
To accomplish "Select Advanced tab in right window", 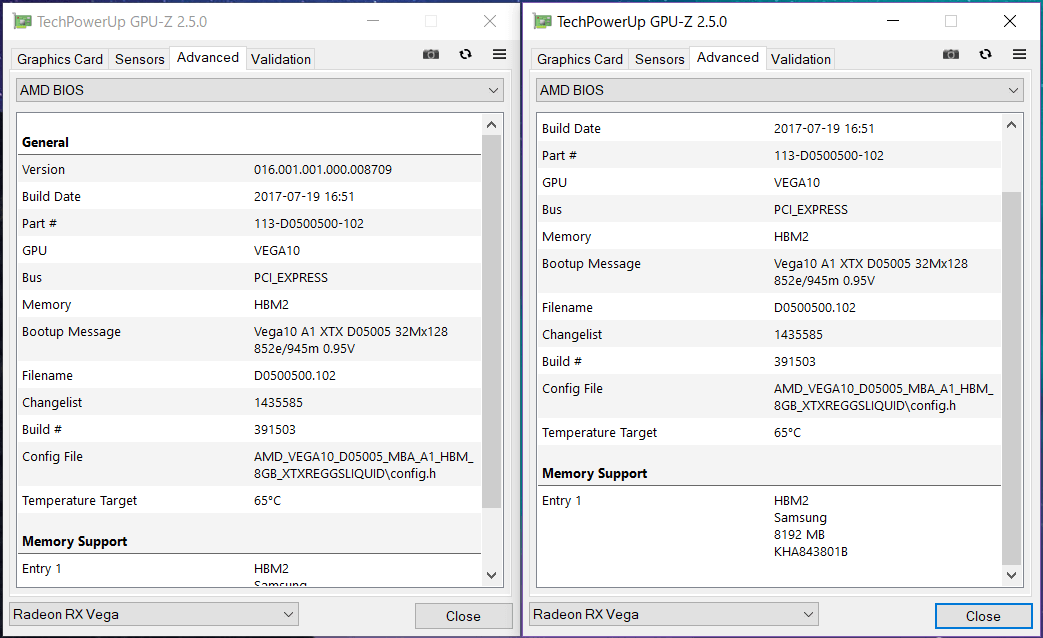I will (728, 58).
